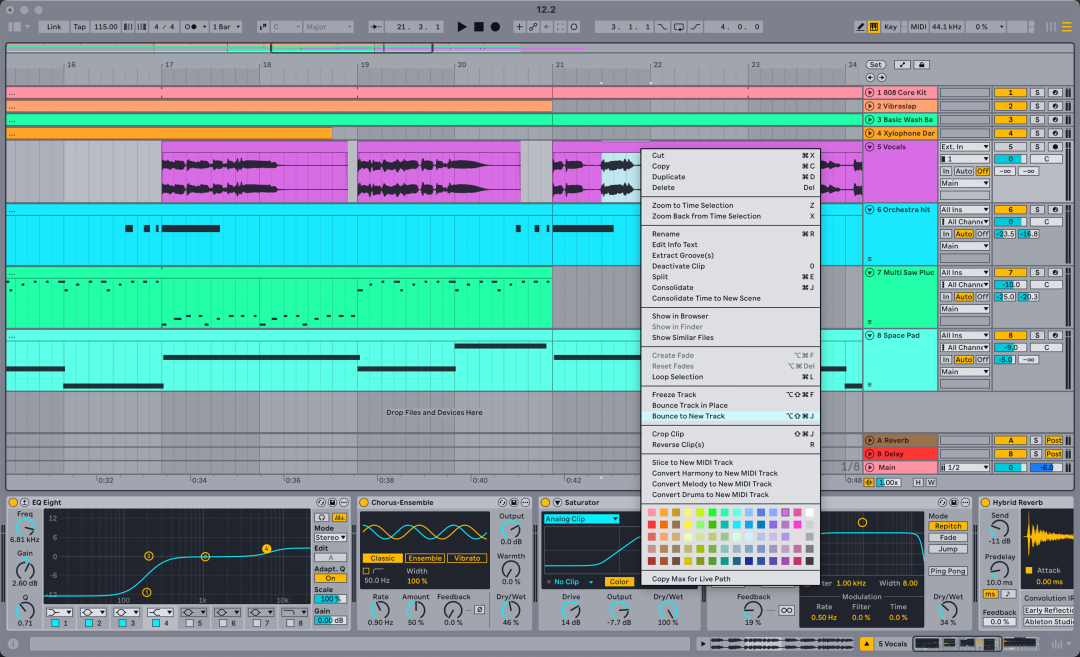Open the 1/2 Main output dropdown

point(964,468)
